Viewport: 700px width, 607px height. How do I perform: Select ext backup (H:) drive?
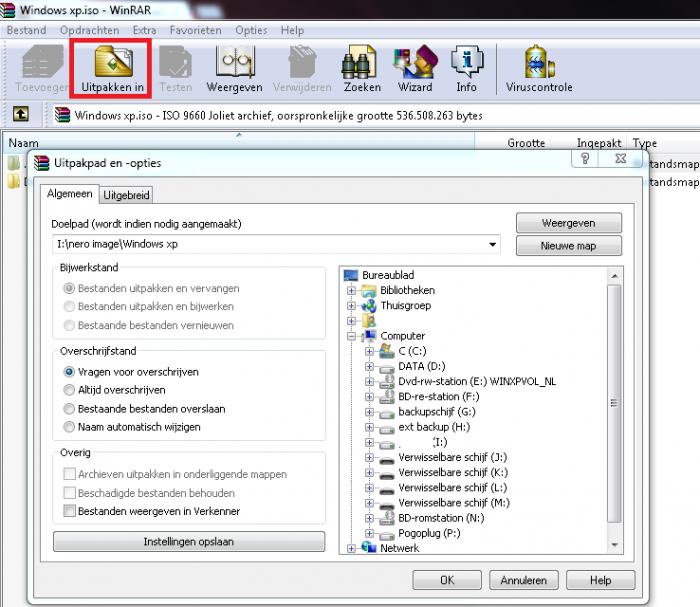(x=434, y=427)
